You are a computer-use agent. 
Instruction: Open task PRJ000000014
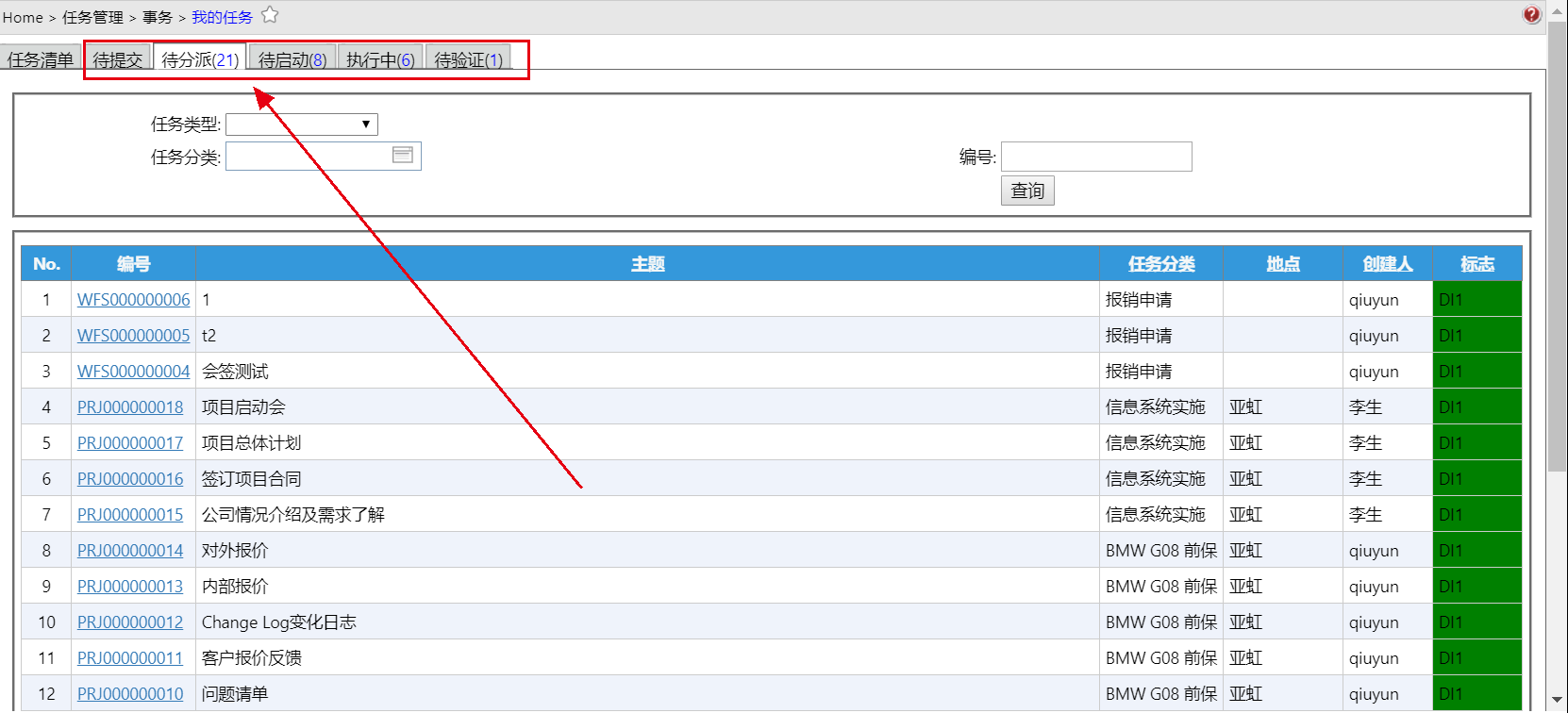coord(130,551)
